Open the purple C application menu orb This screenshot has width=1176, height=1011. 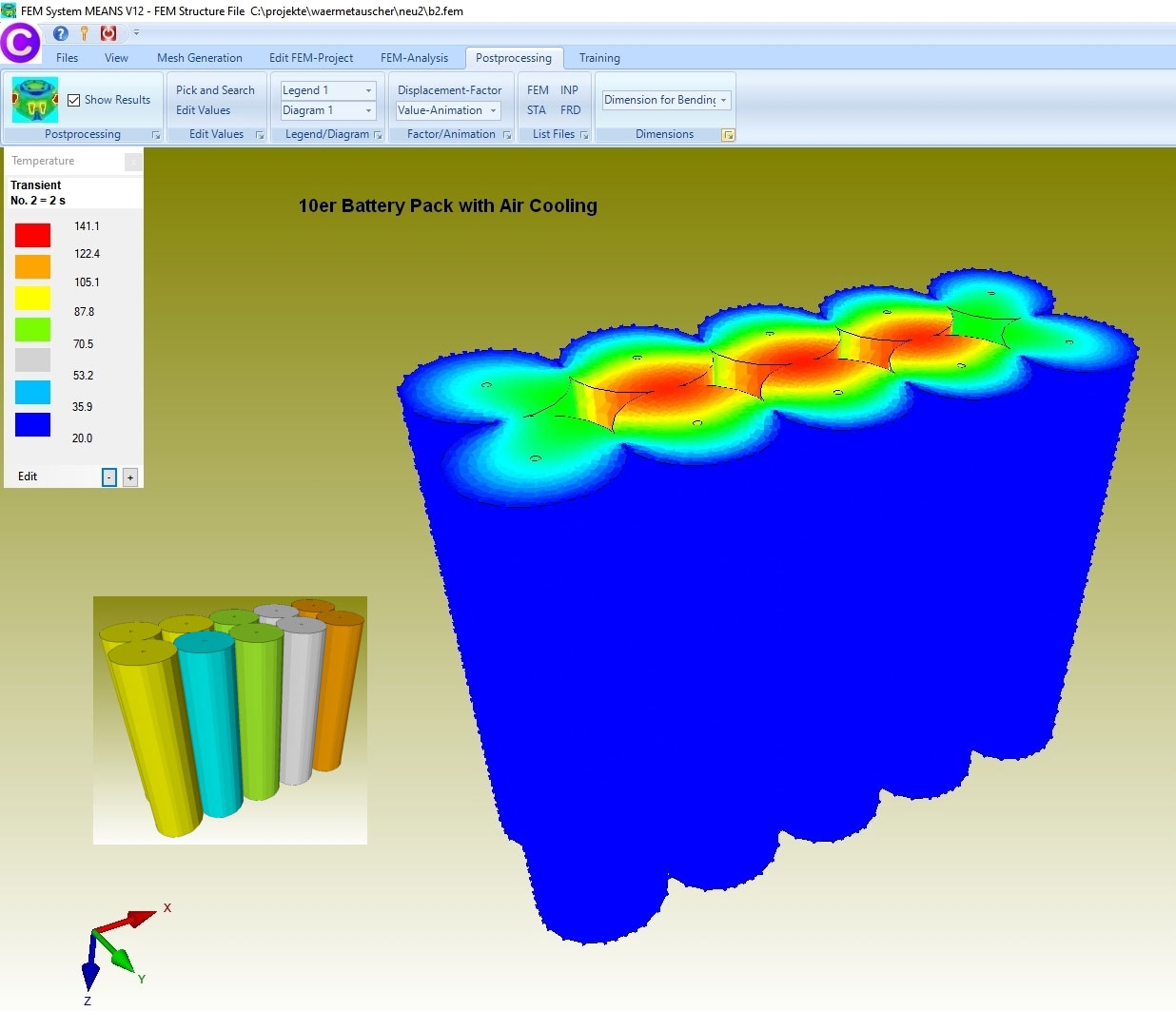click(x=20, y=43)
